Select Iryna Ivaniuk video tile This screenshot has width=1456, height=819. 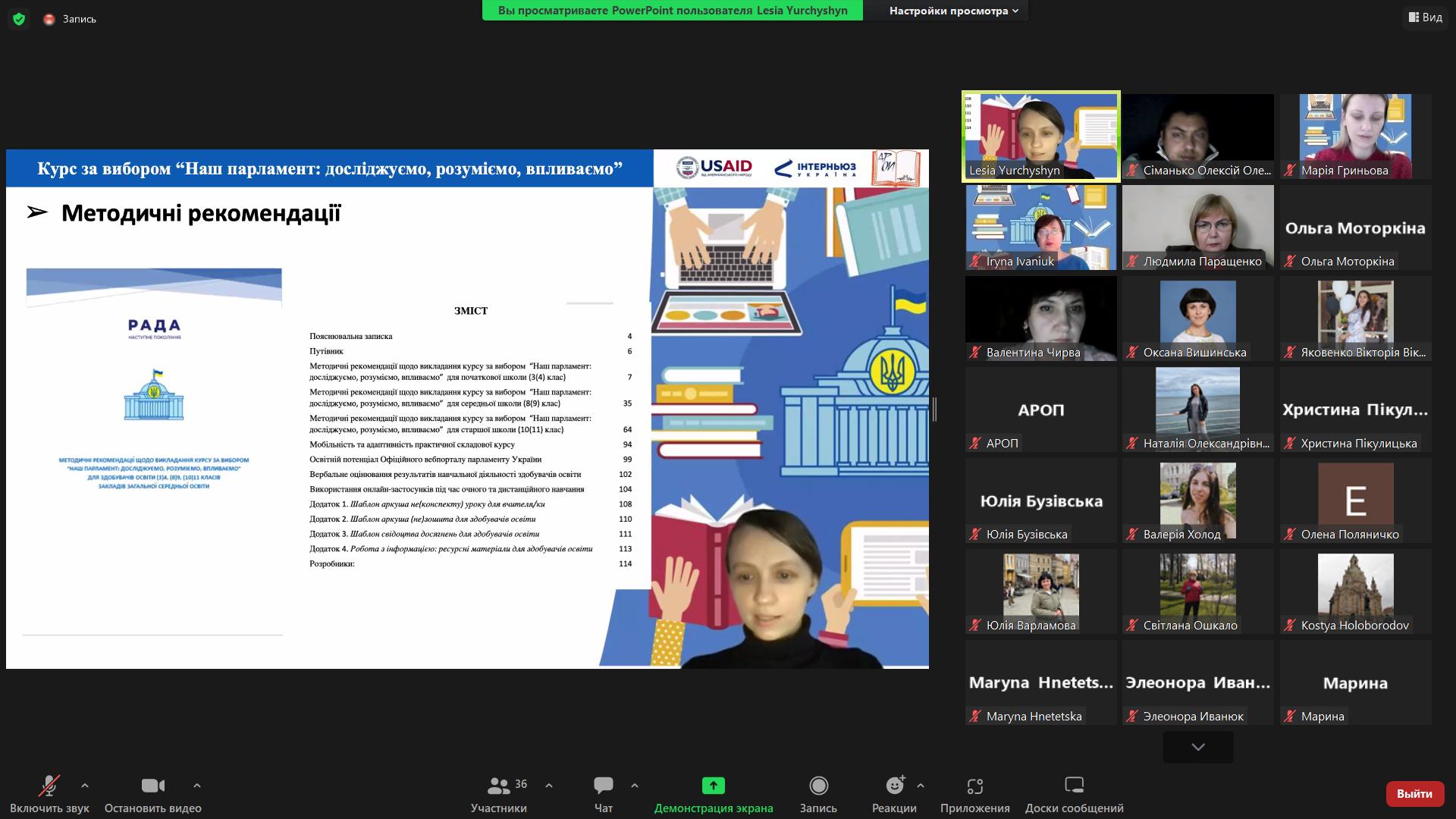[x=1041, y=227]
